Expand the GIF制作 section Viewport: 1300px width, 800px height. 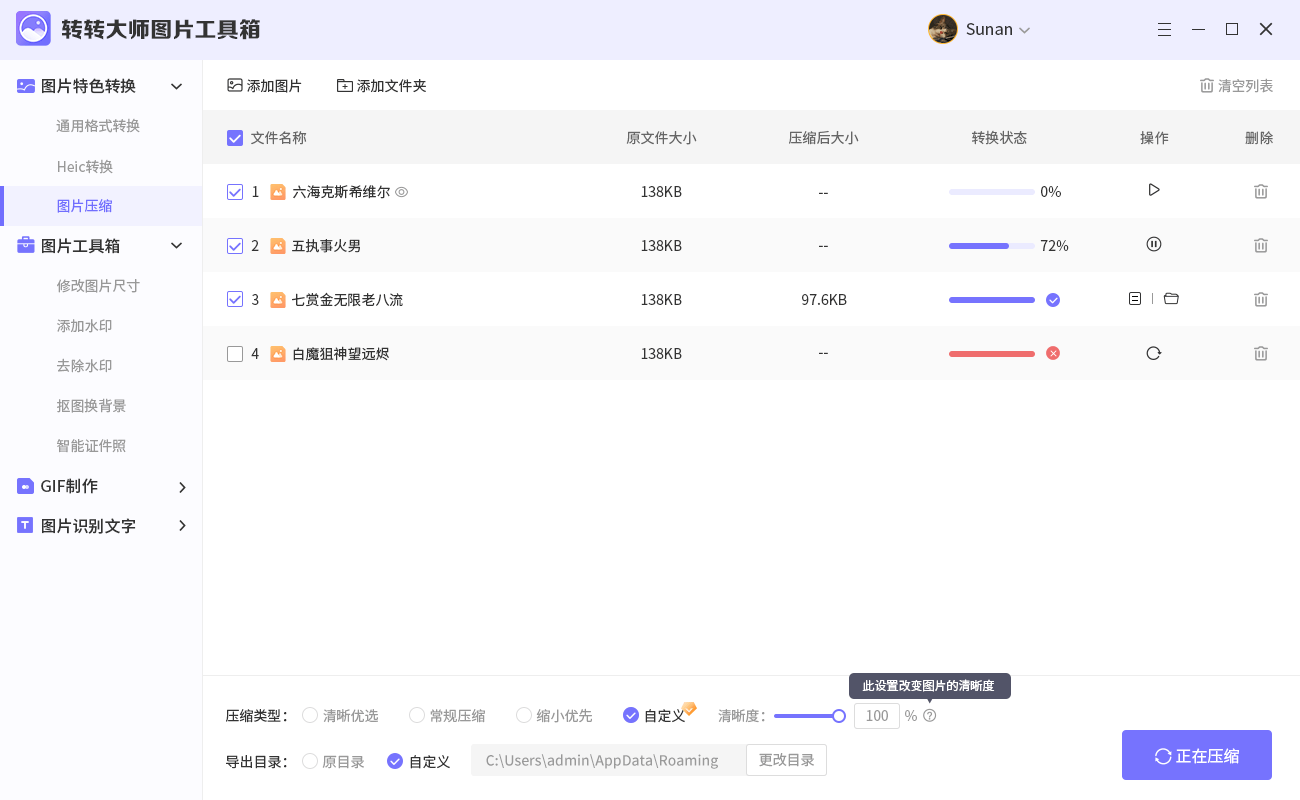(x=182, y=487)
